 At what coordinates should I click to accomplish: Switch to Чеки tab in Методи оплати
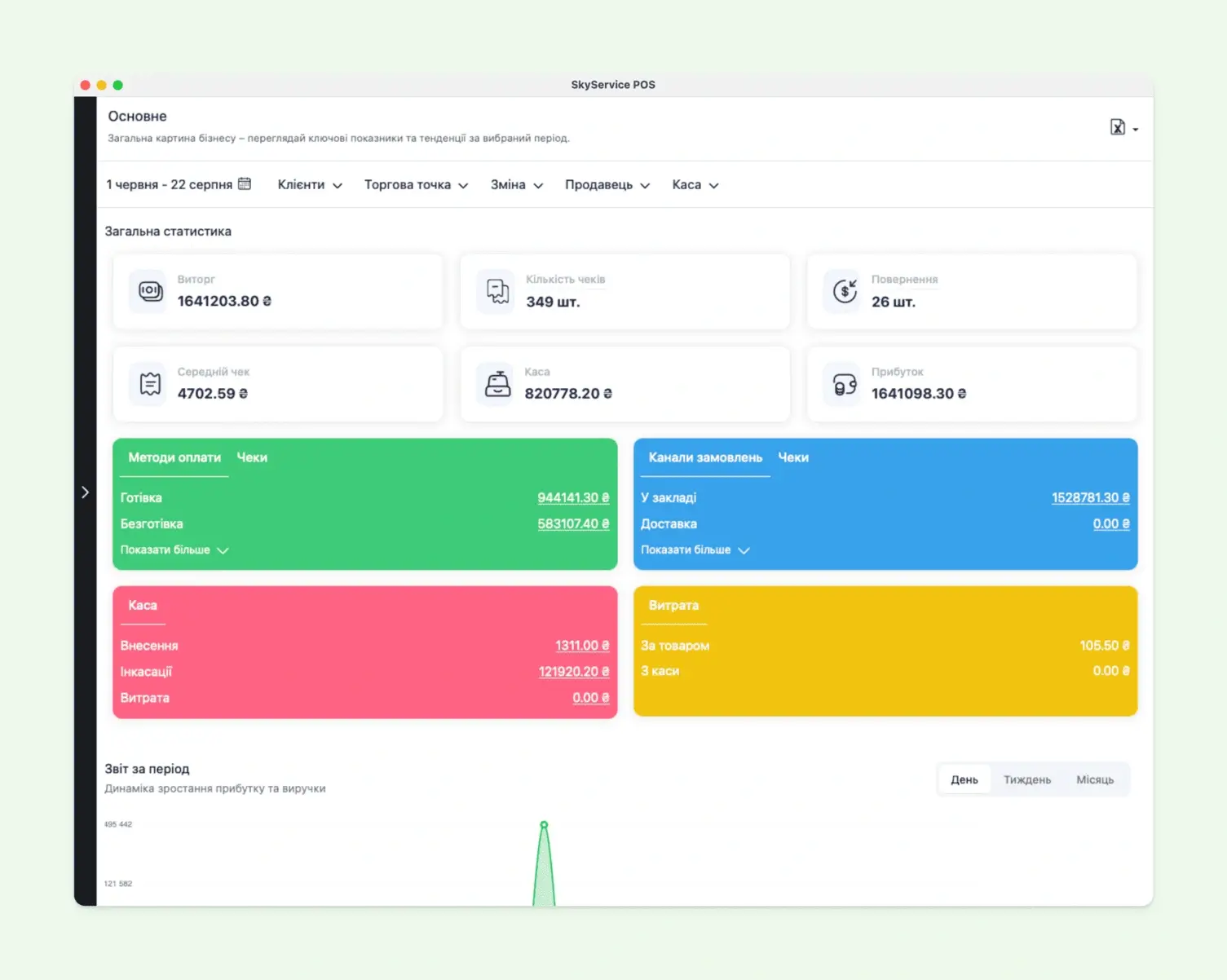coord(252,457)
